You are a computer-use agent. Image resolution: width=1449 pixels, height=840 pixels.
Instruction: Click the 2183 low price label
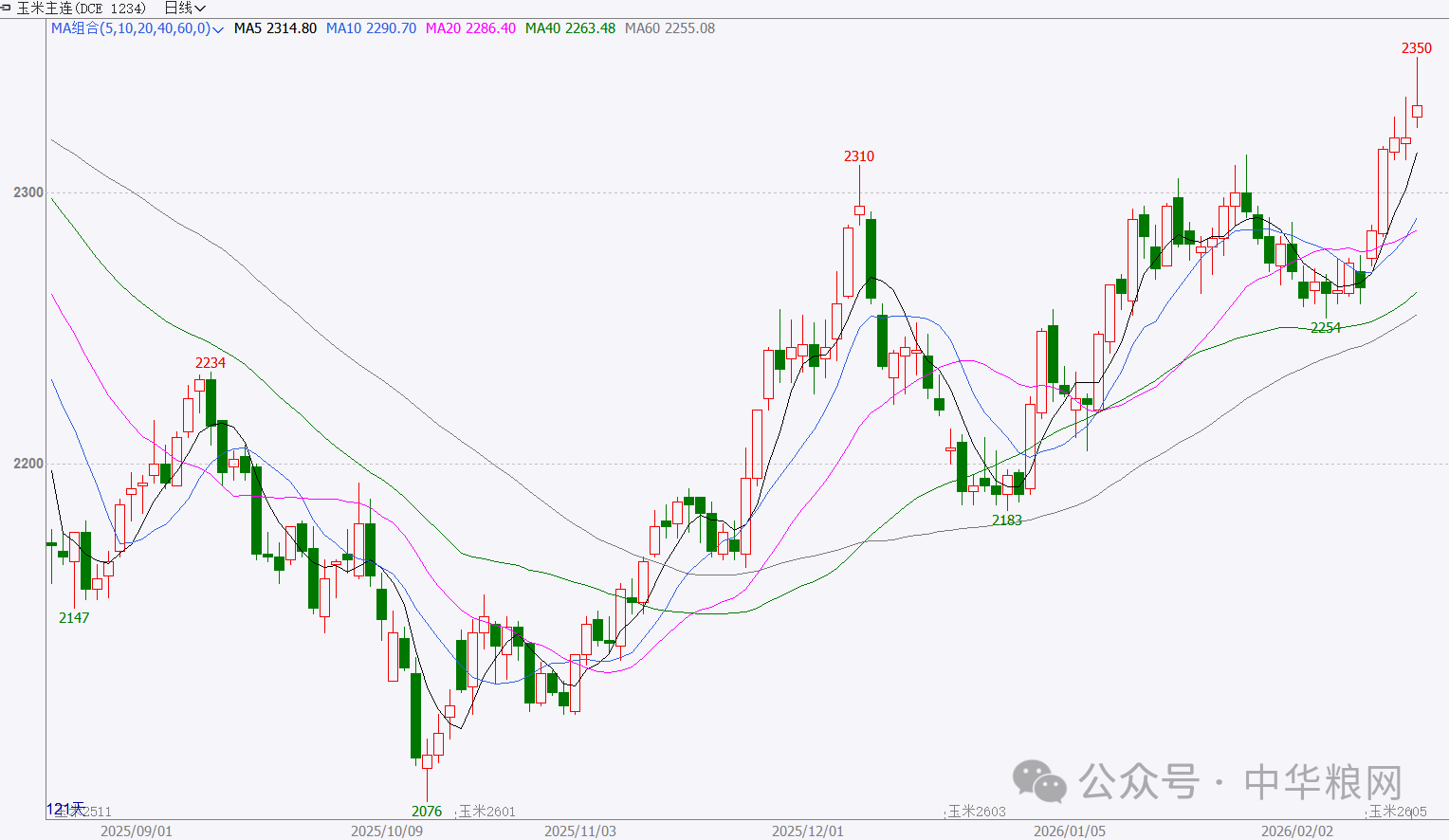point(1007,520)
